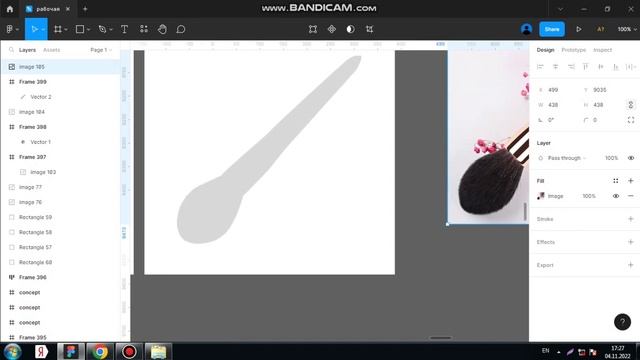Screen dimensions: 640x360
Task: Toggle constrain proportions lock
Action: point(631,105)
